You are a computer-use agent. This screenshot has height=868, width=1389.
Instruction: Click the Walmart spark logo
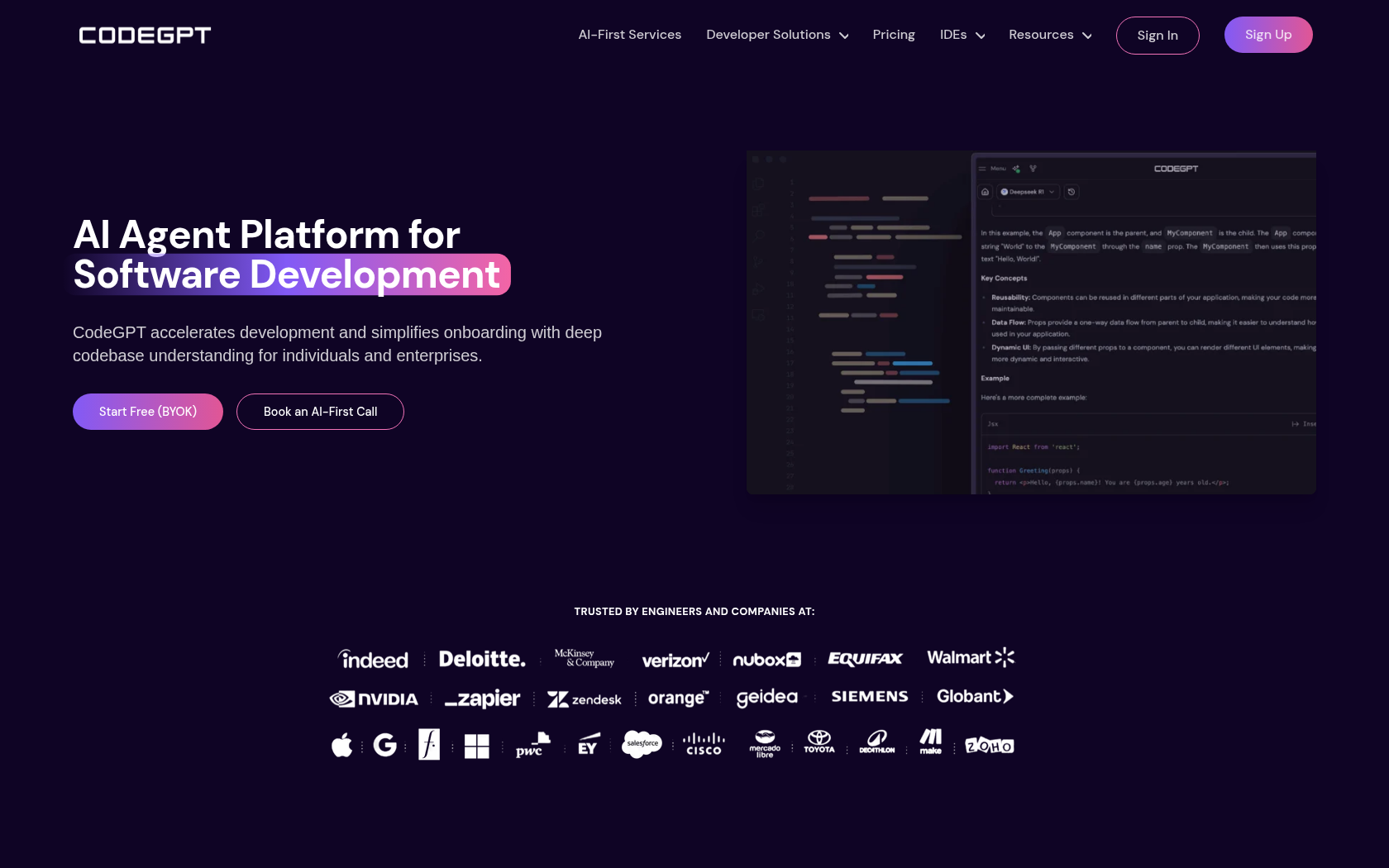click(971, 657)
